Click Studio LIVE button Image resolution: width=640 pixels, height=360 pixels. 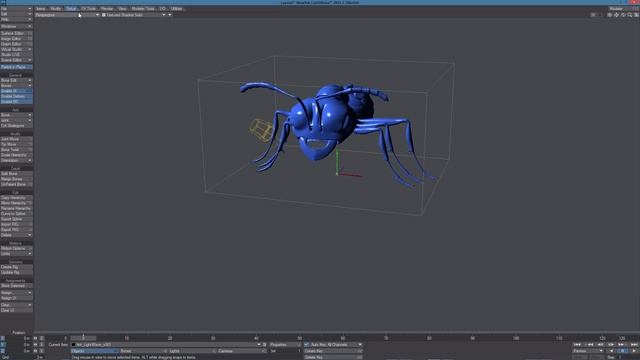[16, 54]
